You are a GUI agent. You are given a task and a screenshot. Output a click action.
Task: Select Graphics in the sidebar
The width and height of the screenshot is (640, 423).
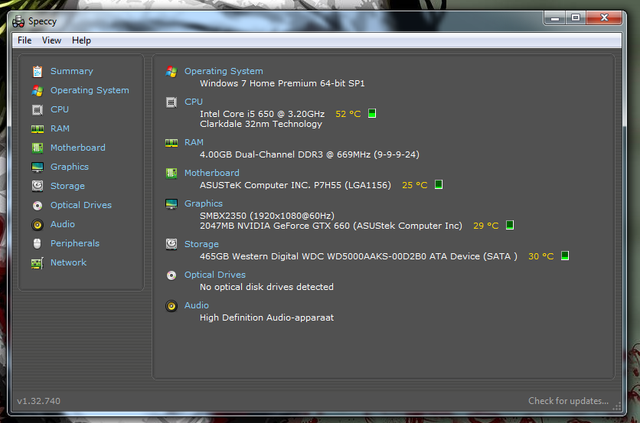pos(69,167)
